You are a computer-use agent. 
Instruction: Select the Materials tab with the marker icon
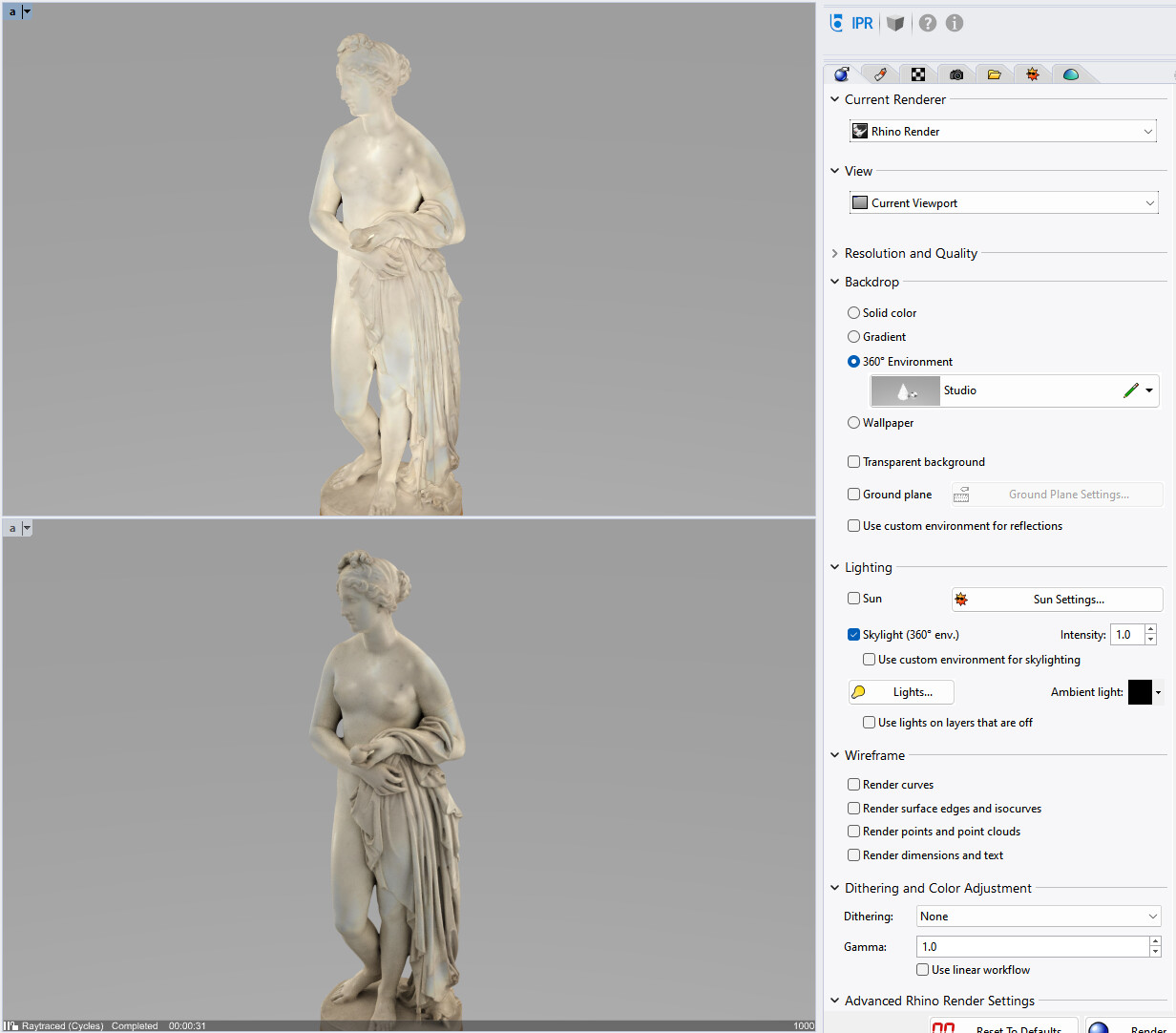pos(879,74)
